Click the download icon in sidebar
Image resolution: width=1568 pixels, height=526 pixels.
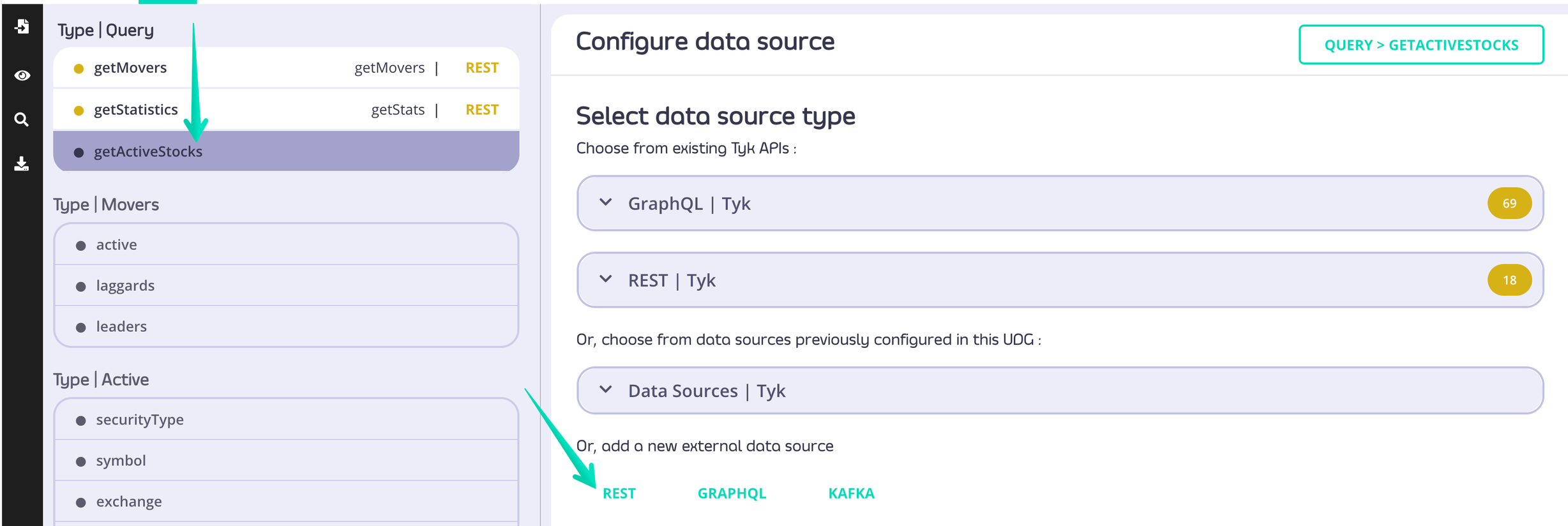[x=22, y=164]
